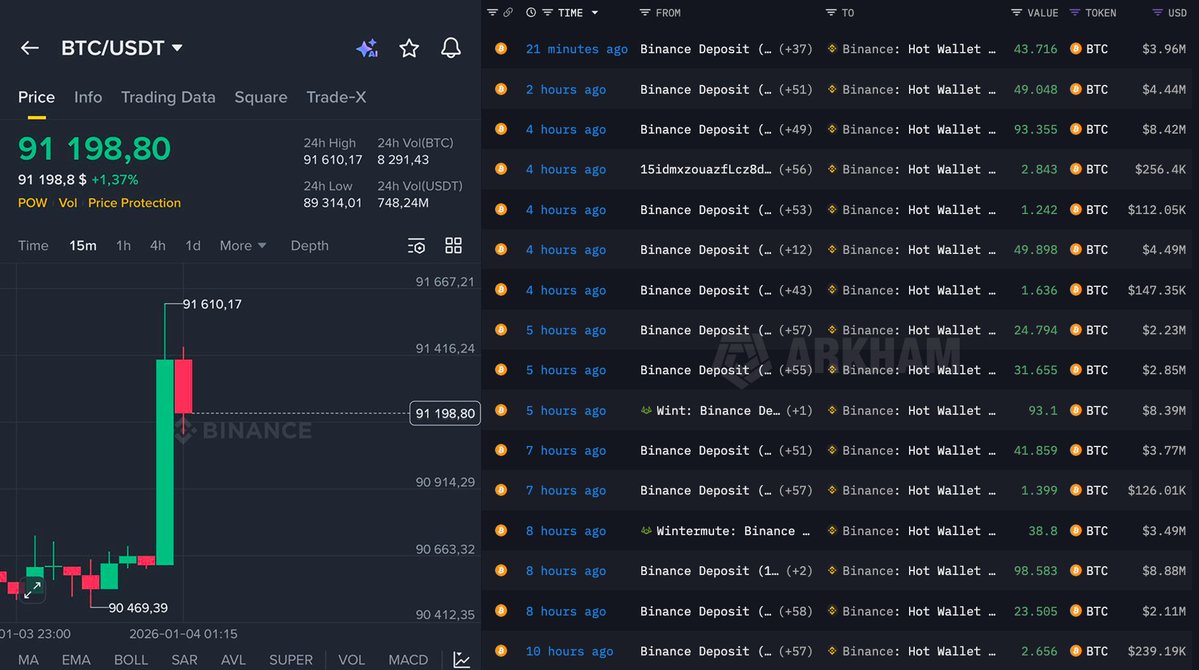Expand the More timeframes dropdown
1199x670 pixels.
pos(242,246)
